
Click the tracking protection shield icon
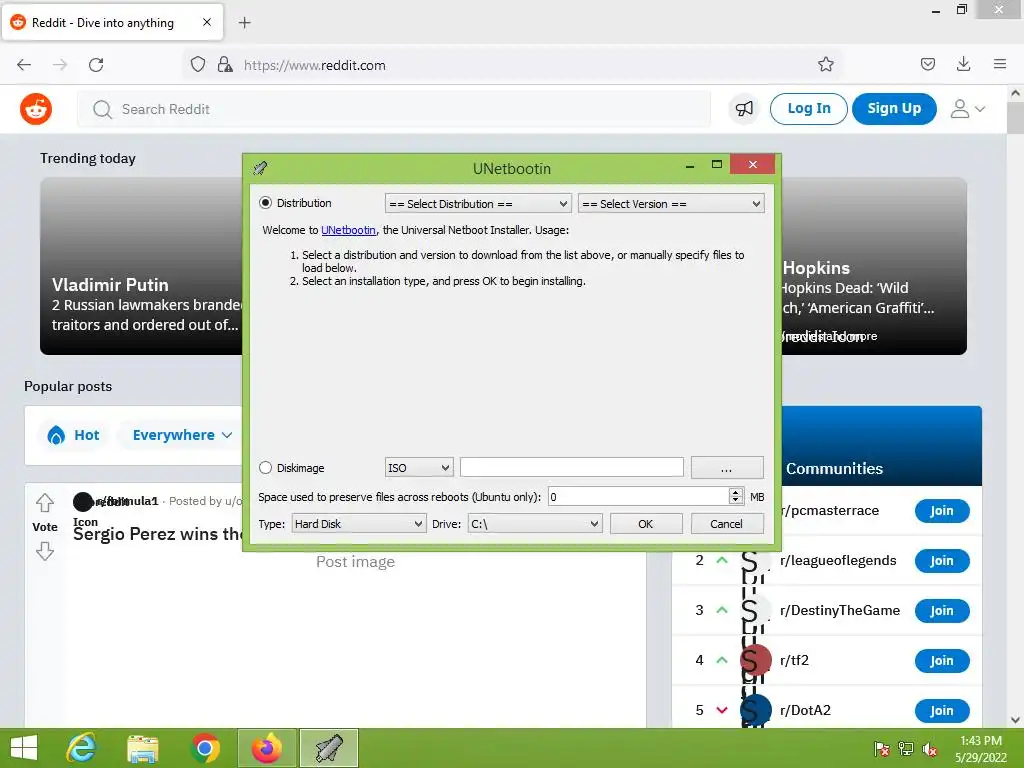(x=198, y=64)
